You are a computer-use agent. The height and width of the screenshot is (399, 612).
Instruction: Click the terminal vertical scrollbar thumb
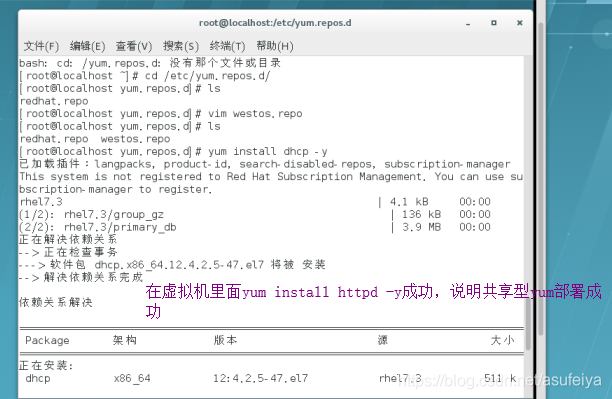tap(528, 325)
